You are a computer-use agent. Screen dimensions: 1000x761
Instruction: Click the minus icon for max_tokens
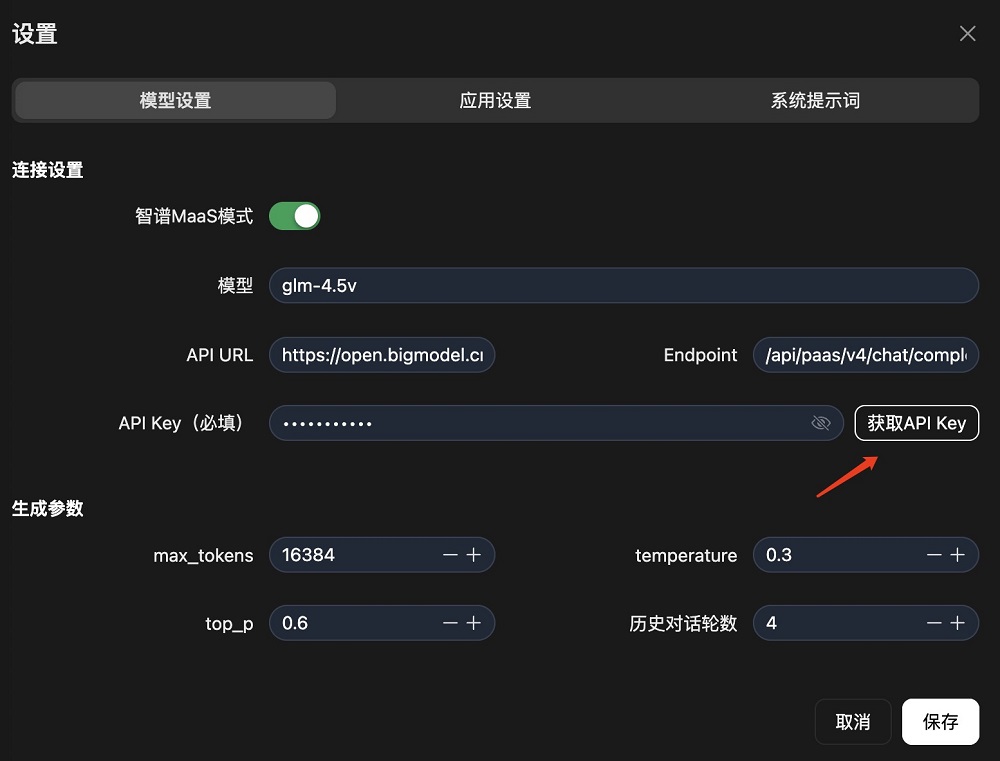pos(450,555)
